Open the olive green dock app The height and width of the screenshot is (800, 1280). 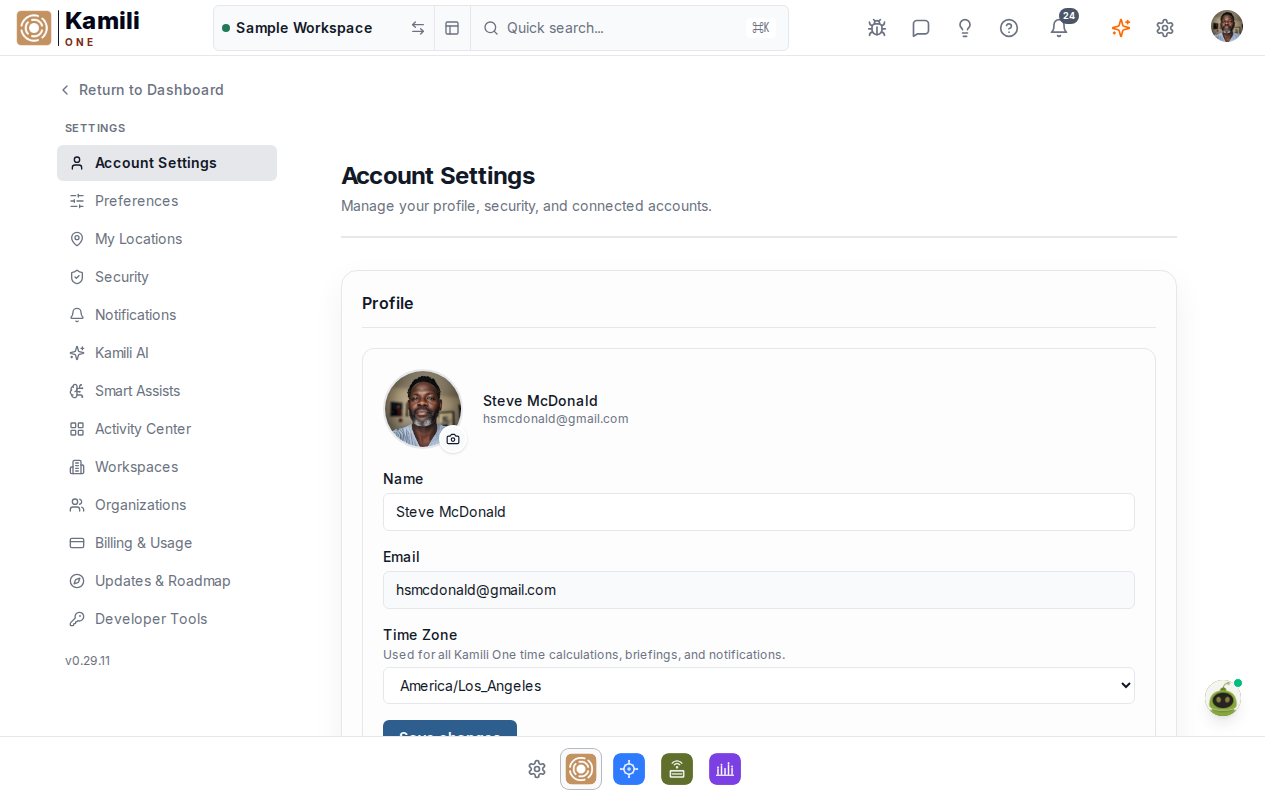[x=677, y=769]
